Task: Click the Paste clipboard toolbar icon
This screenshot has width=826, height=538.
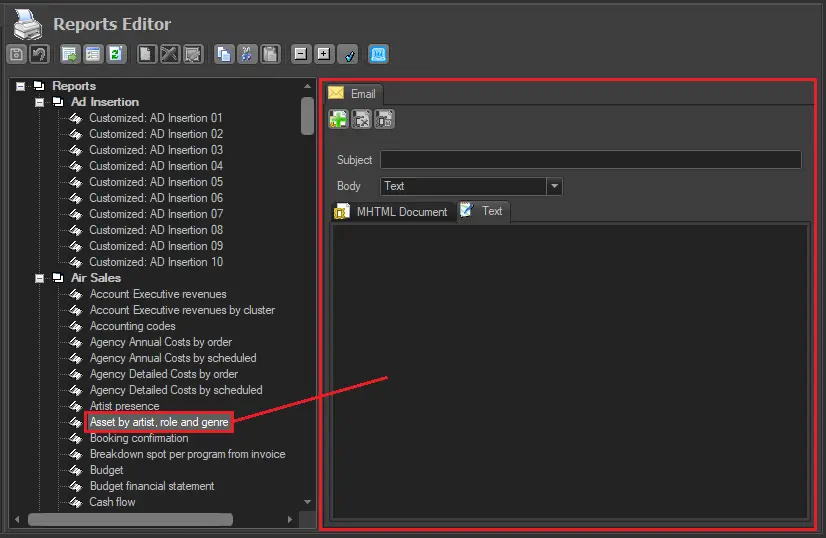Action: click(x=270, y=54)
